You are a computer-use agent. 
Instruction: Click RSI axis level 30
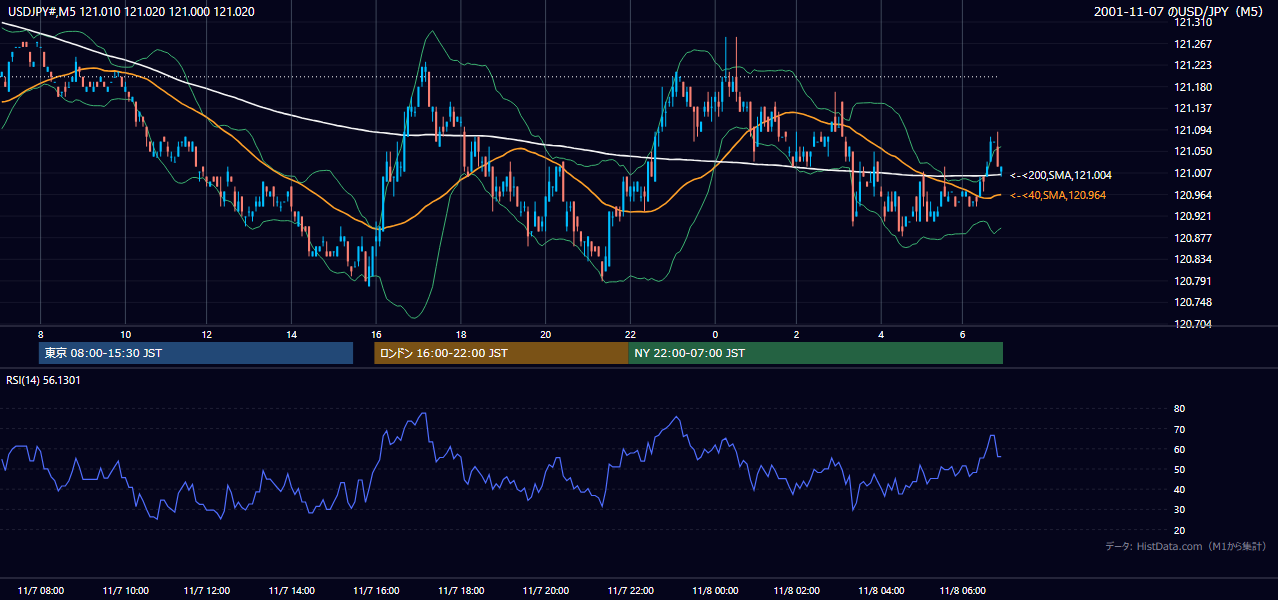[1180, 510]
